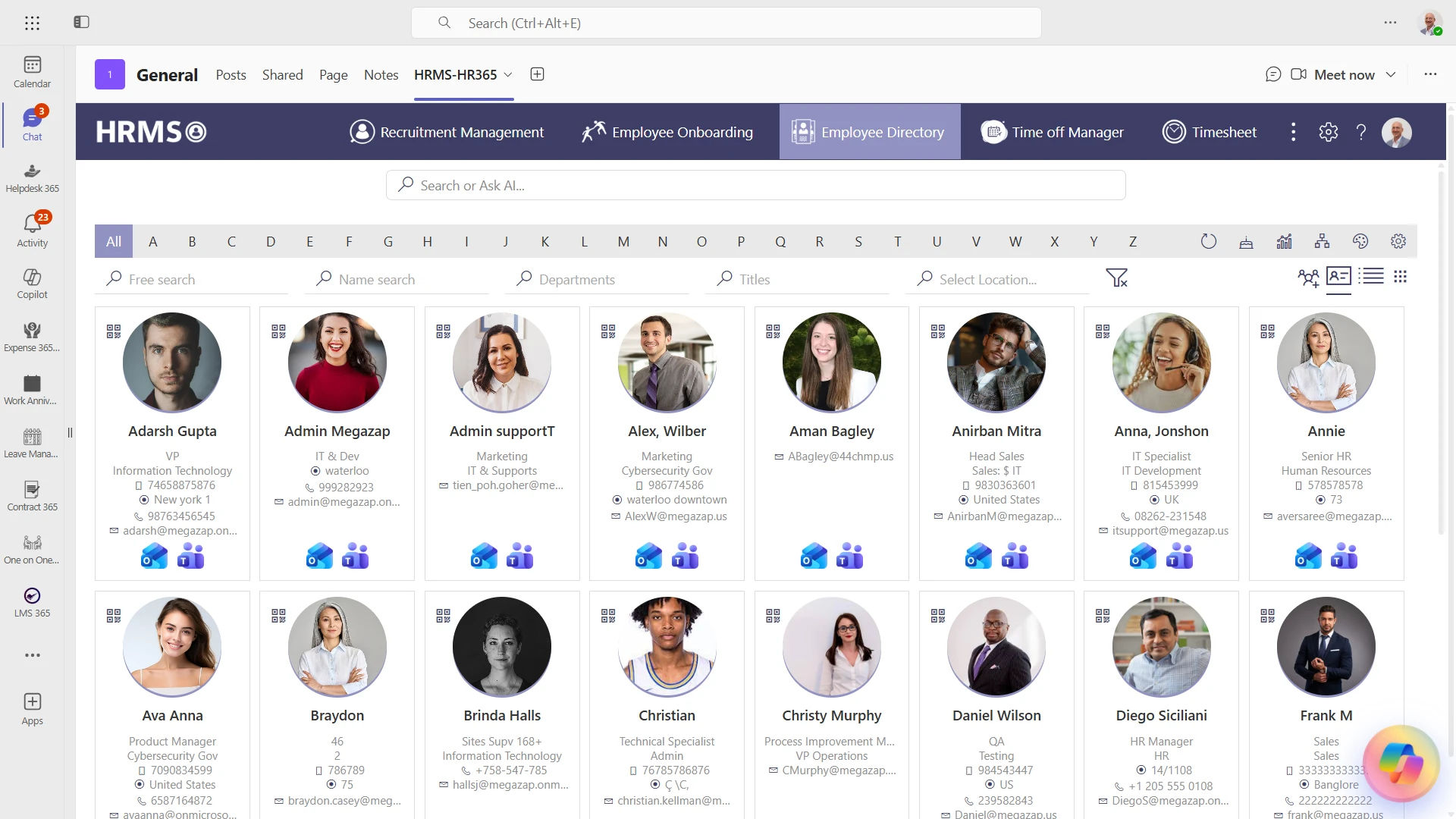Show more Teams apps ellipsis in rail
Viewport: 1456px width, 819px height.
click(x=32, y=655)
